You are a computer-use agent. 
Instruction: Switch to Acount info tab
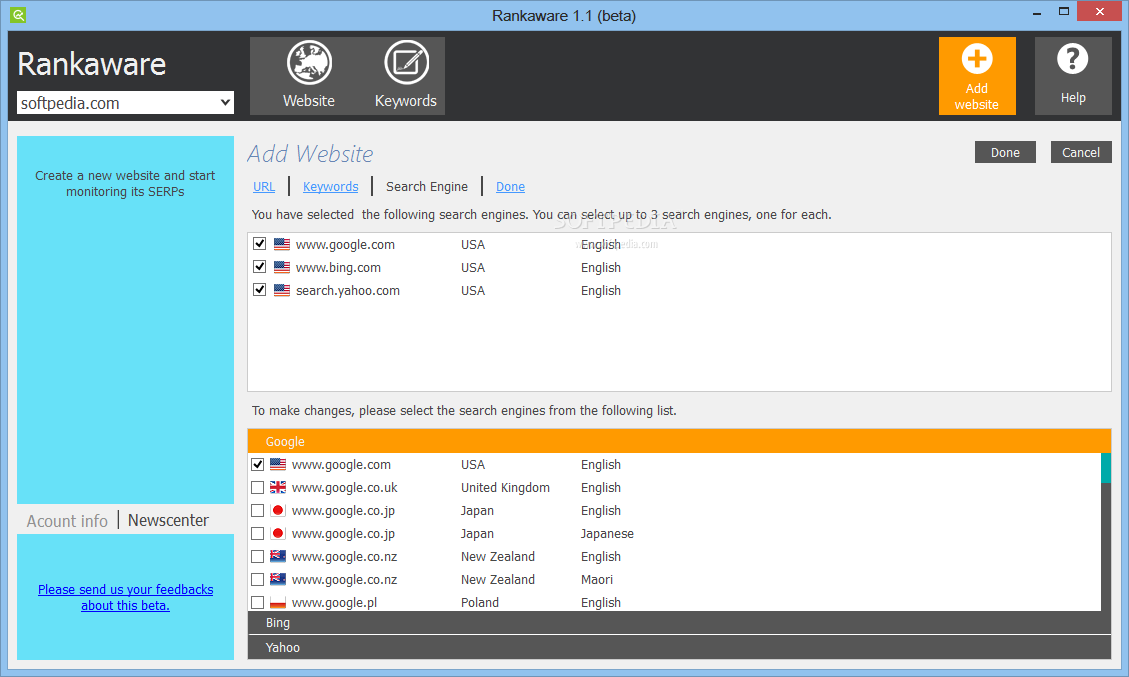[67, 521]
